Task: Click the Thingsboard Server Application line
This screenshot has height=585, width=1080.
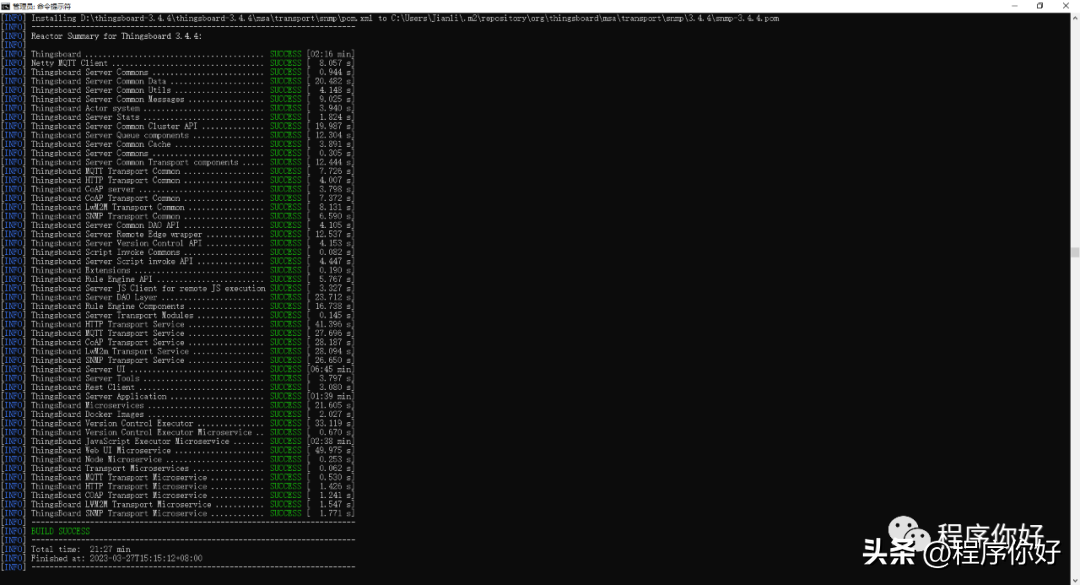Action: tap(98, 396)
